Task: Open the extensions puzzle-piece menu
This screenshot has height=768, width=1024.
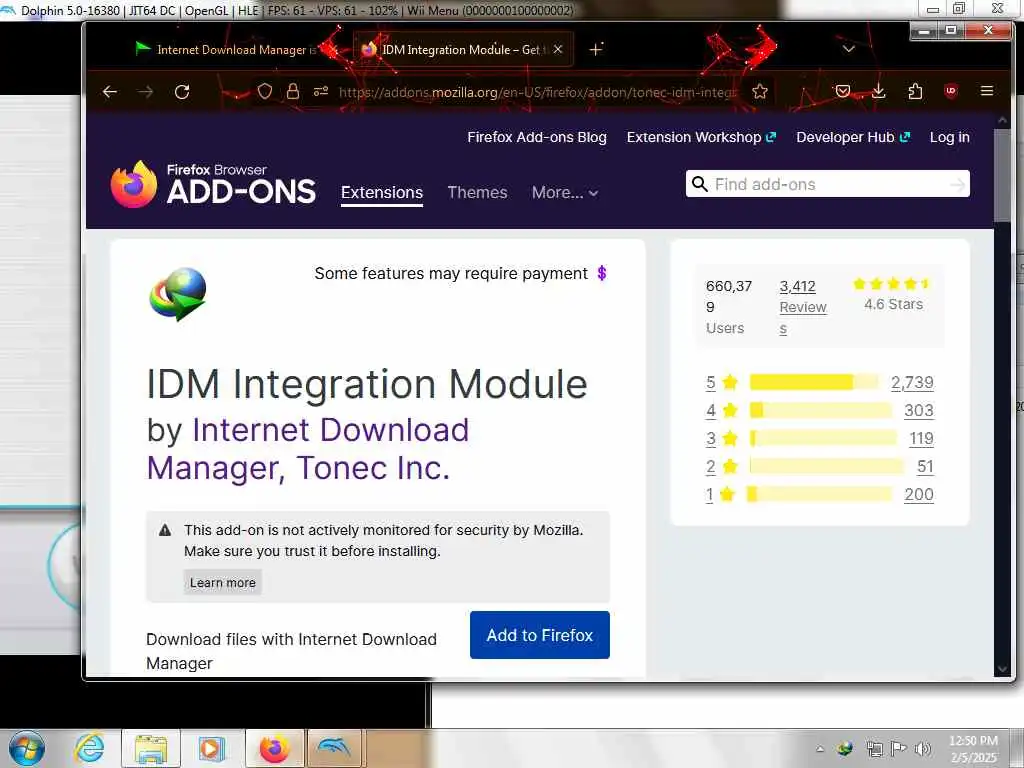Action: 915,91
